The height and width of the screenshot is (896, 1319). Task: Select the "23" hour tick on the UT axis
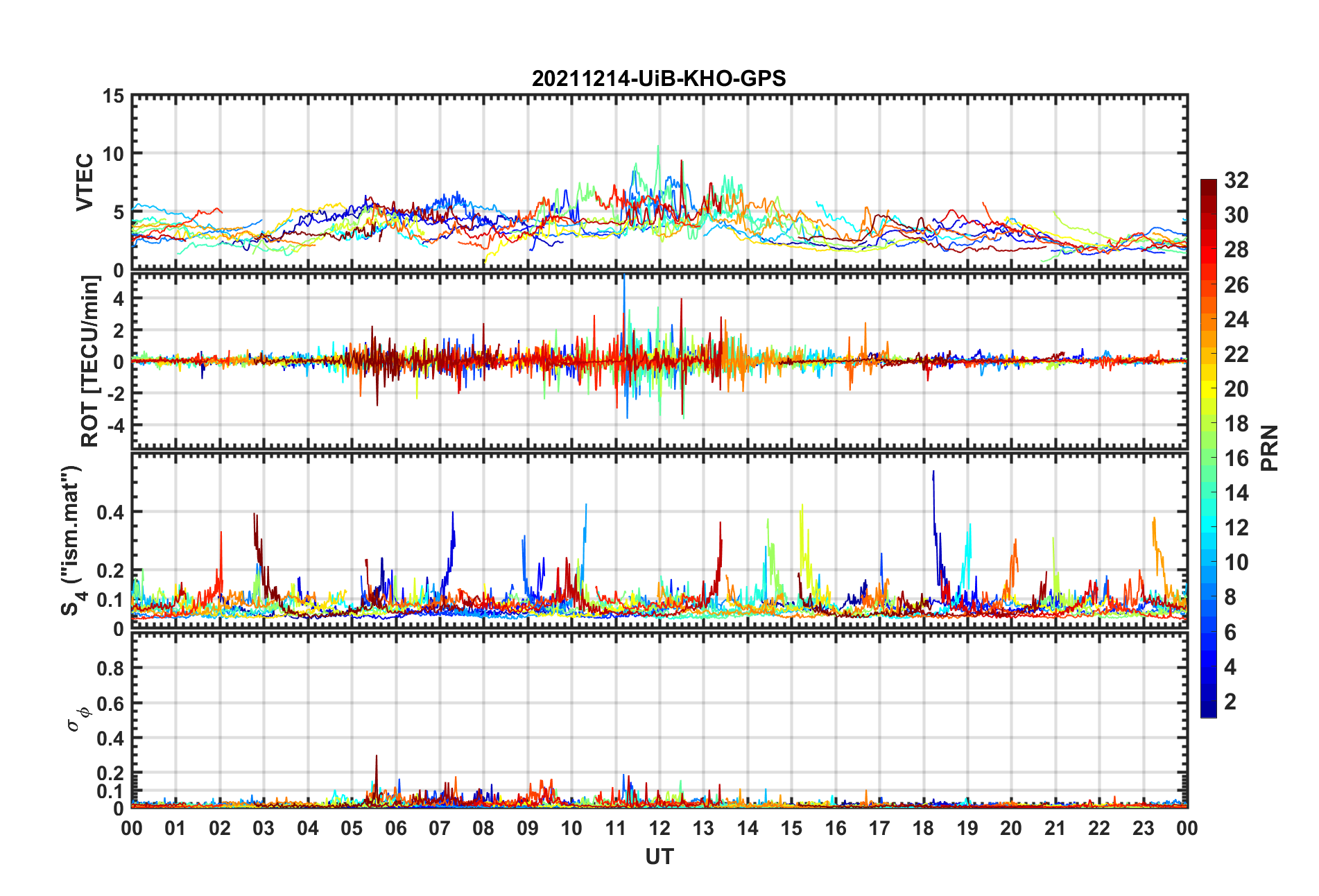[x=1143, y=828]
